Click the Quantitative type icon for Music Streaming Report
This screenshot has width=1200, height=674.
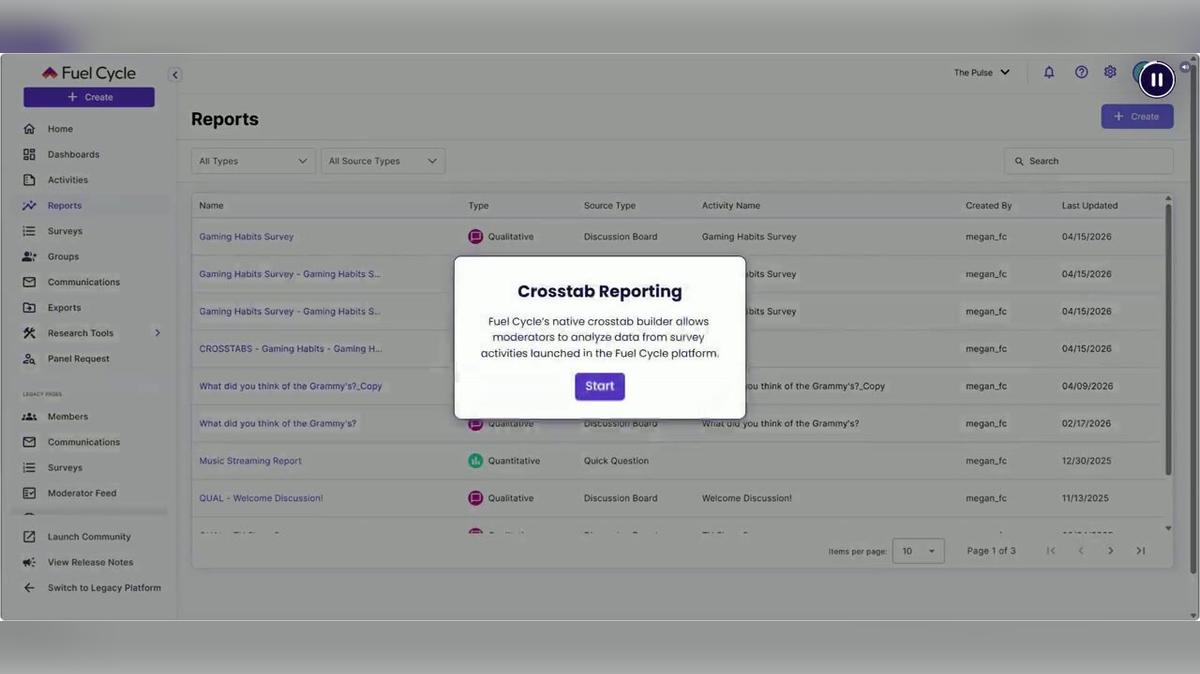pos(476,461)
